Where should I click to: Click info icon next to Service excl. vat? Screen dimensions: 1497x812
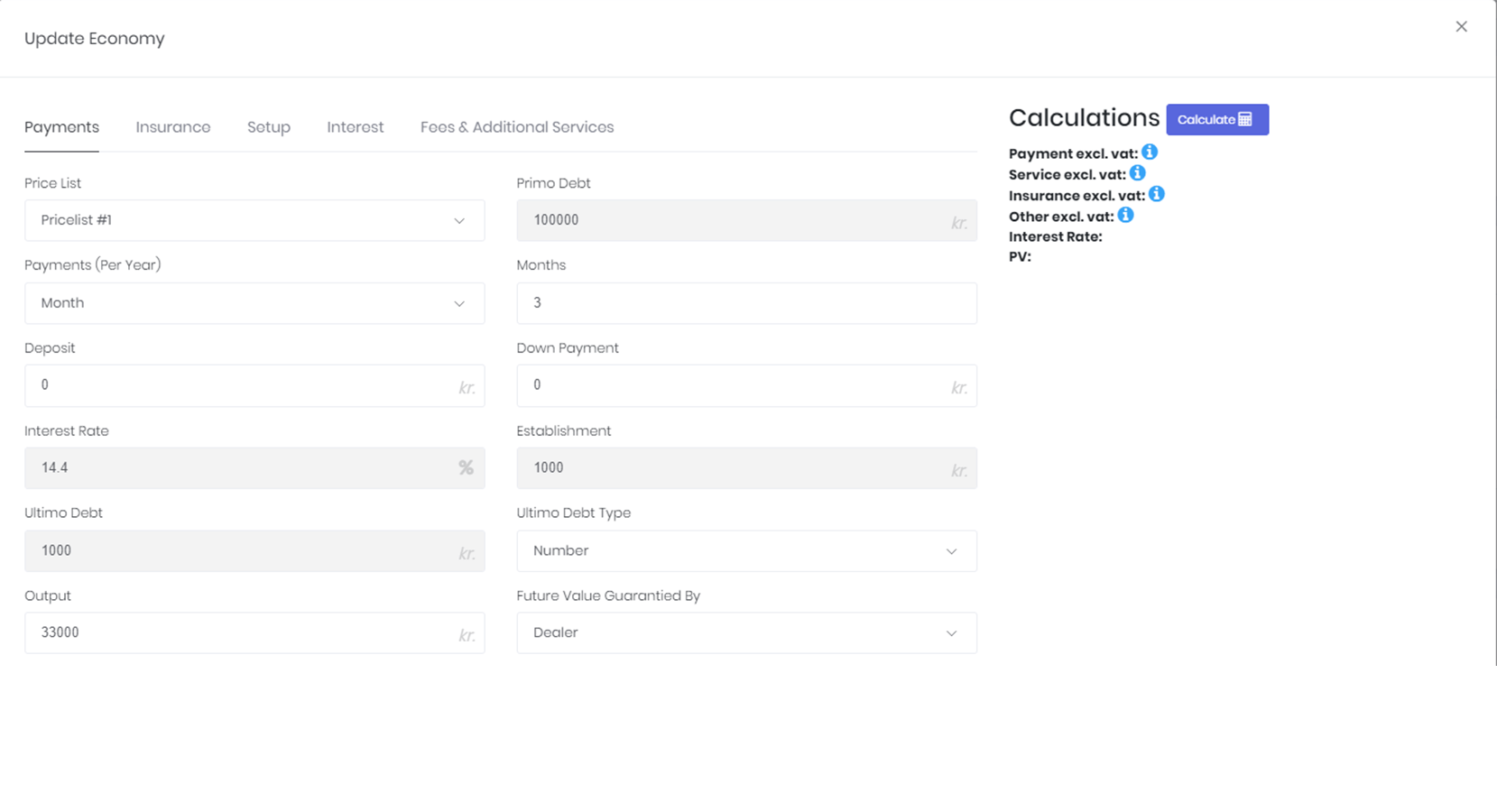click(x=1138, y=172)
